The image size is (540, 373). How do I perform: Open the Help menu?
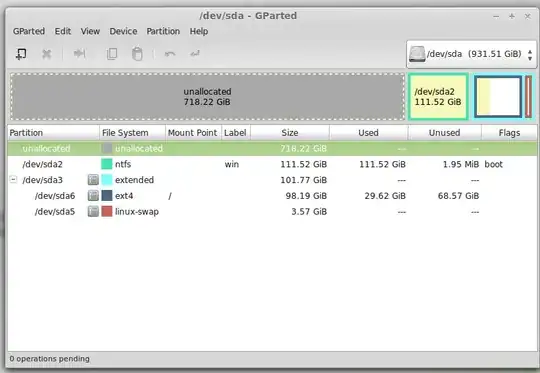click(199, 31)
